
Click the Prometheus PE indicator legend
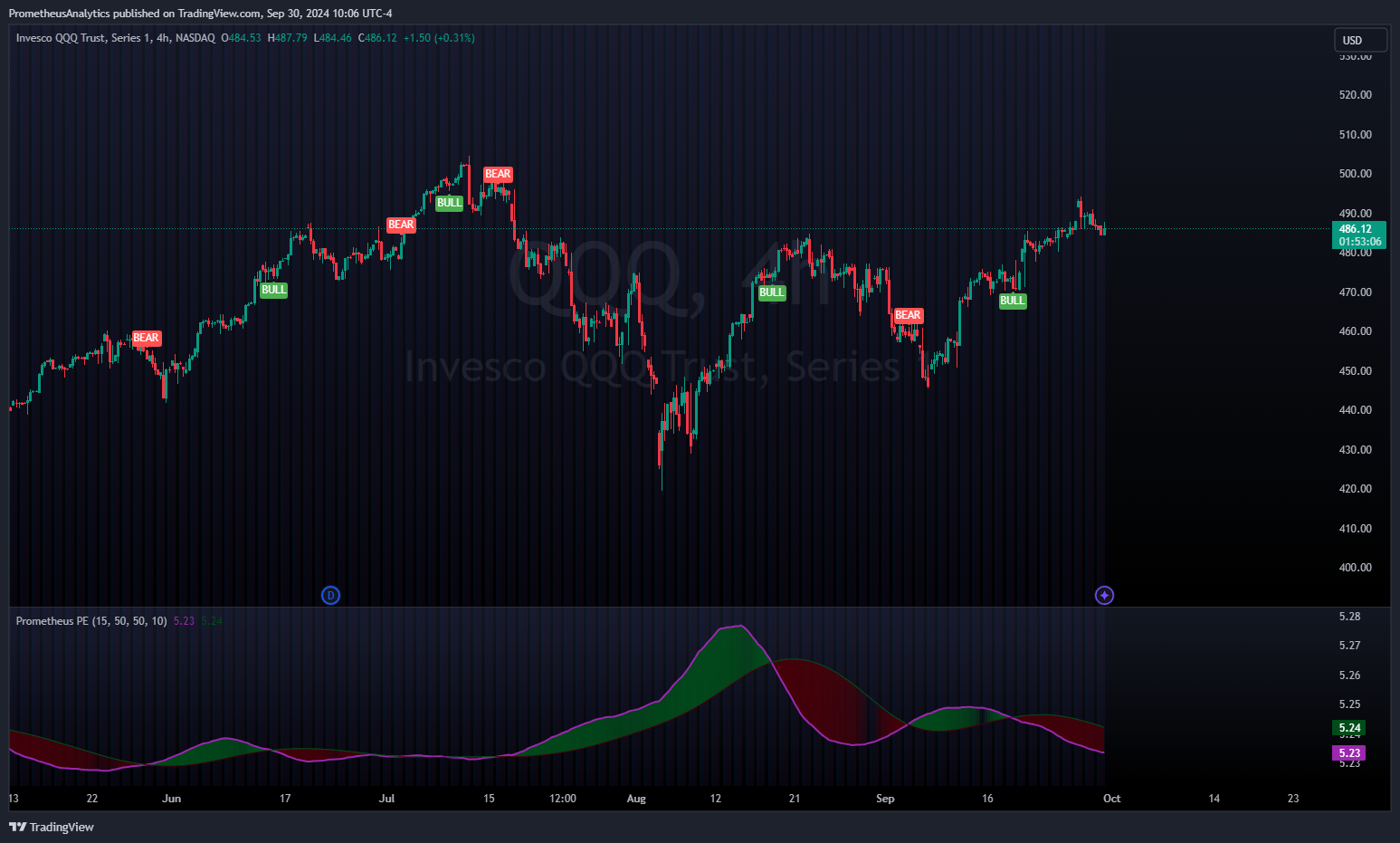pyautogui.click(x=91, y=621)
